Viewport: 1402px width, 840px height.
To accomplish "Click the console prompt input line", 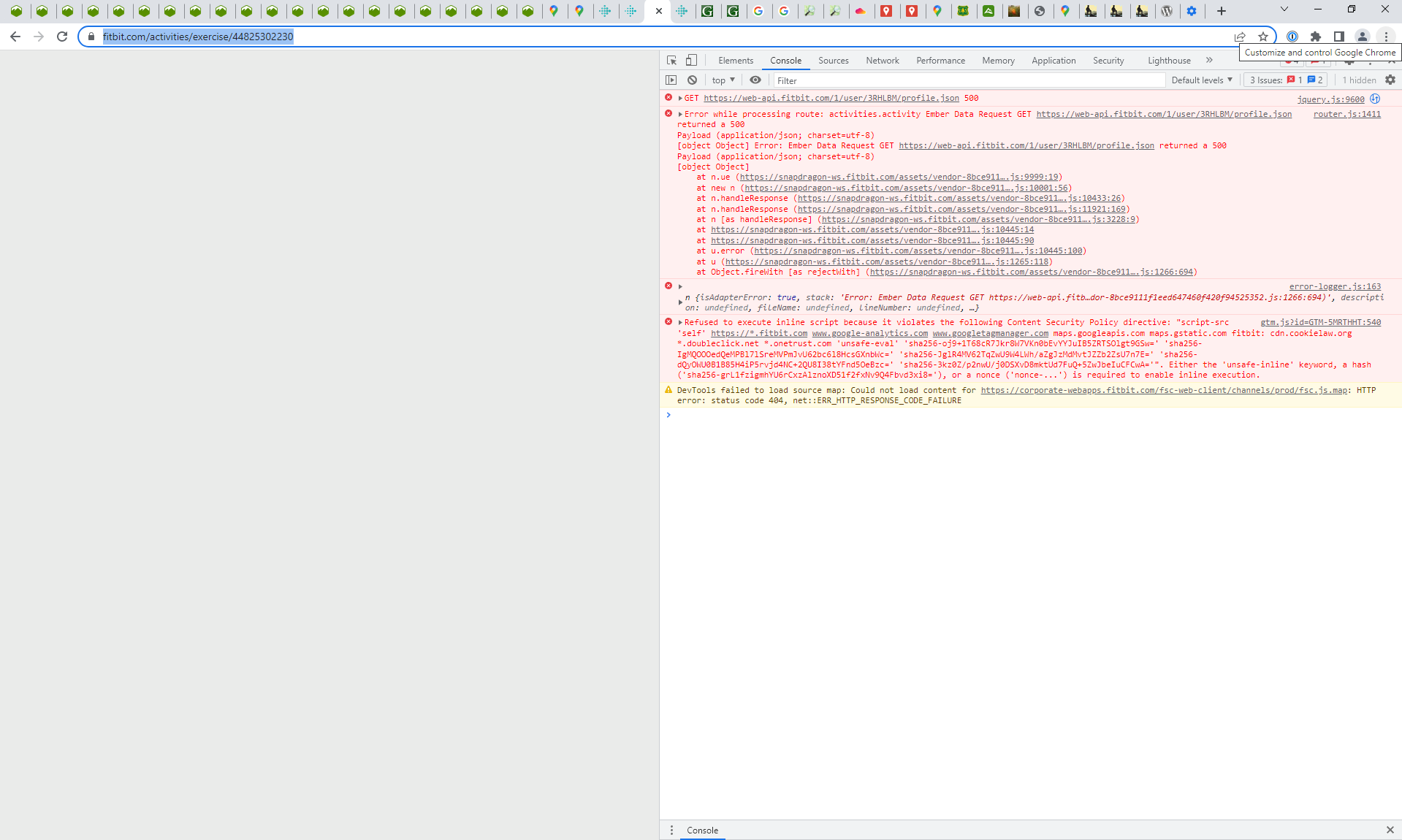I will coord(1030,415).
